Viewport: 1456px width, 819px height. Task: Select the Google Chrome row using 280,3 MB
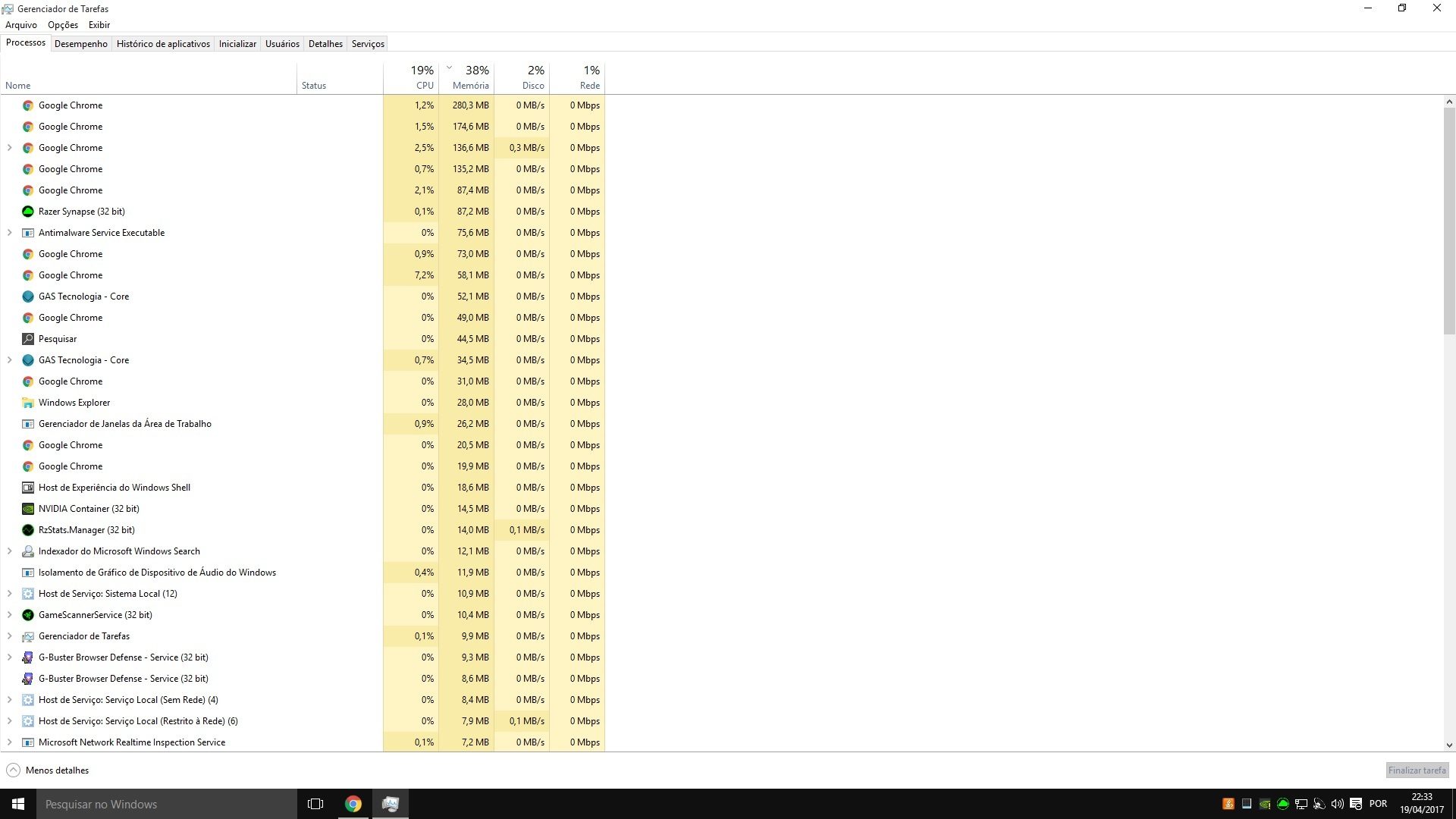point(303,105)
